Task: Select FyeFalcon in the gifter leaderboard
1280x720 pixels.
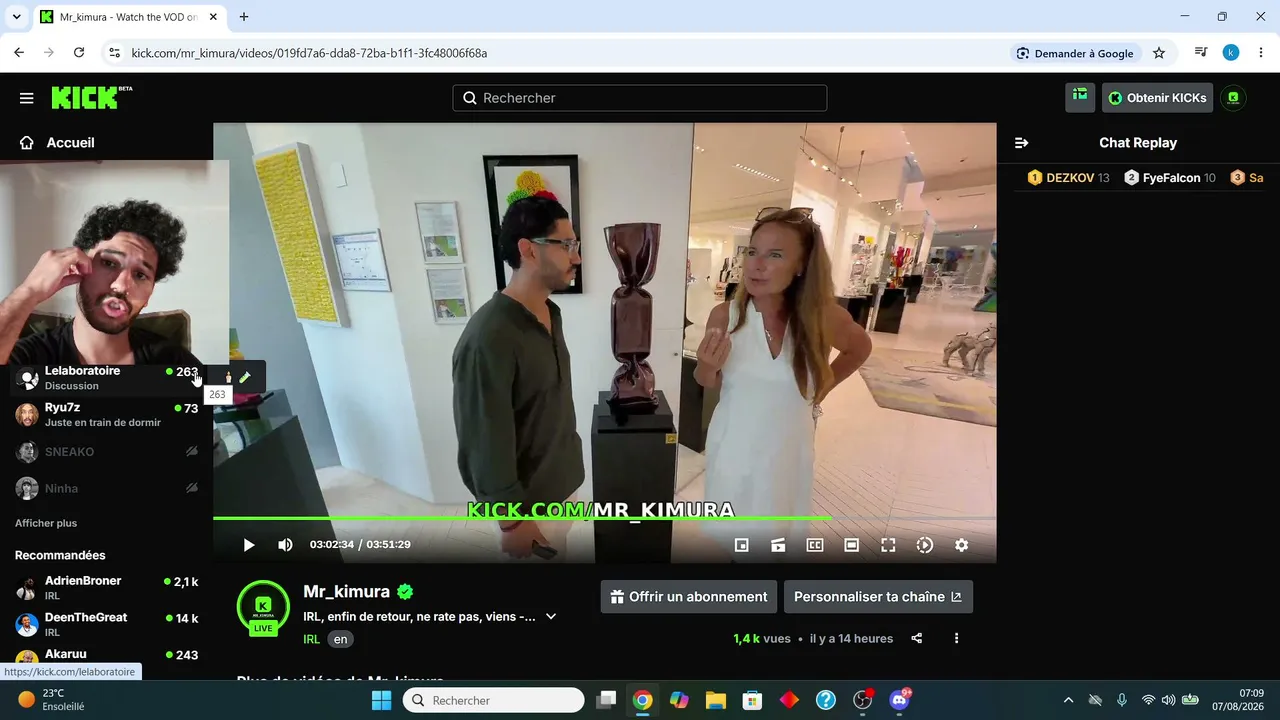Action: (1170, 178)
